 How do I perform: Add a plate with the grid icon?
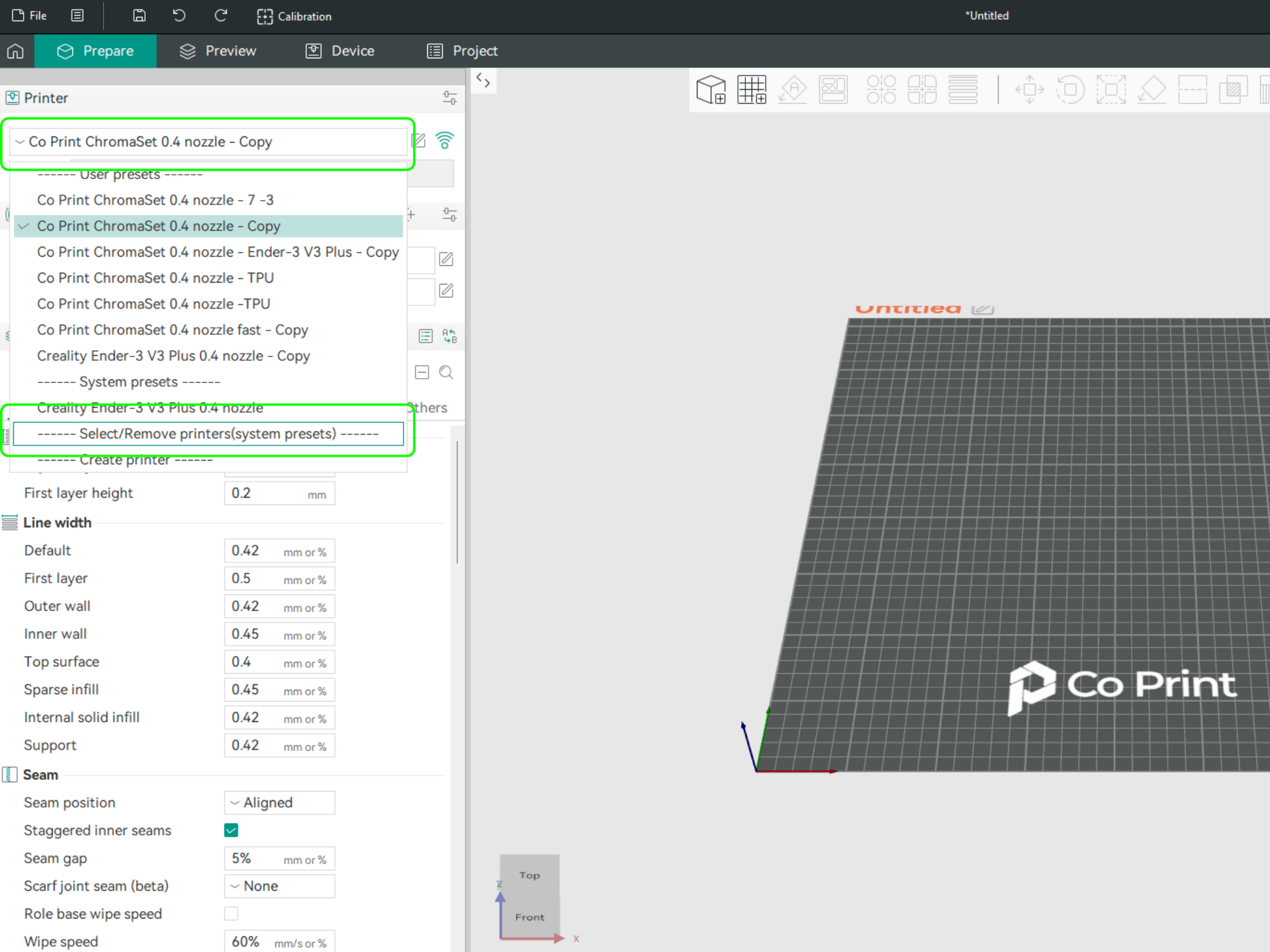(752, 90)
